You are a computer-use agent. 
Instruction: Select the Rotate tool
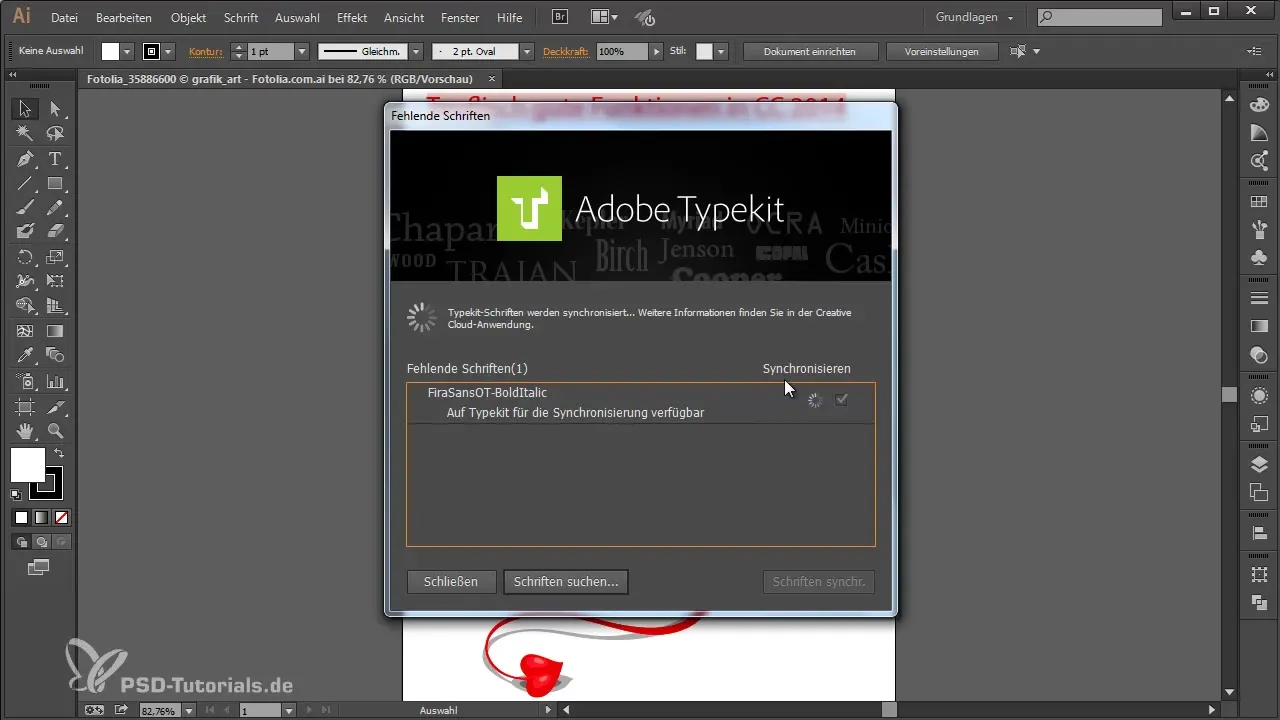tap(25, 257)
